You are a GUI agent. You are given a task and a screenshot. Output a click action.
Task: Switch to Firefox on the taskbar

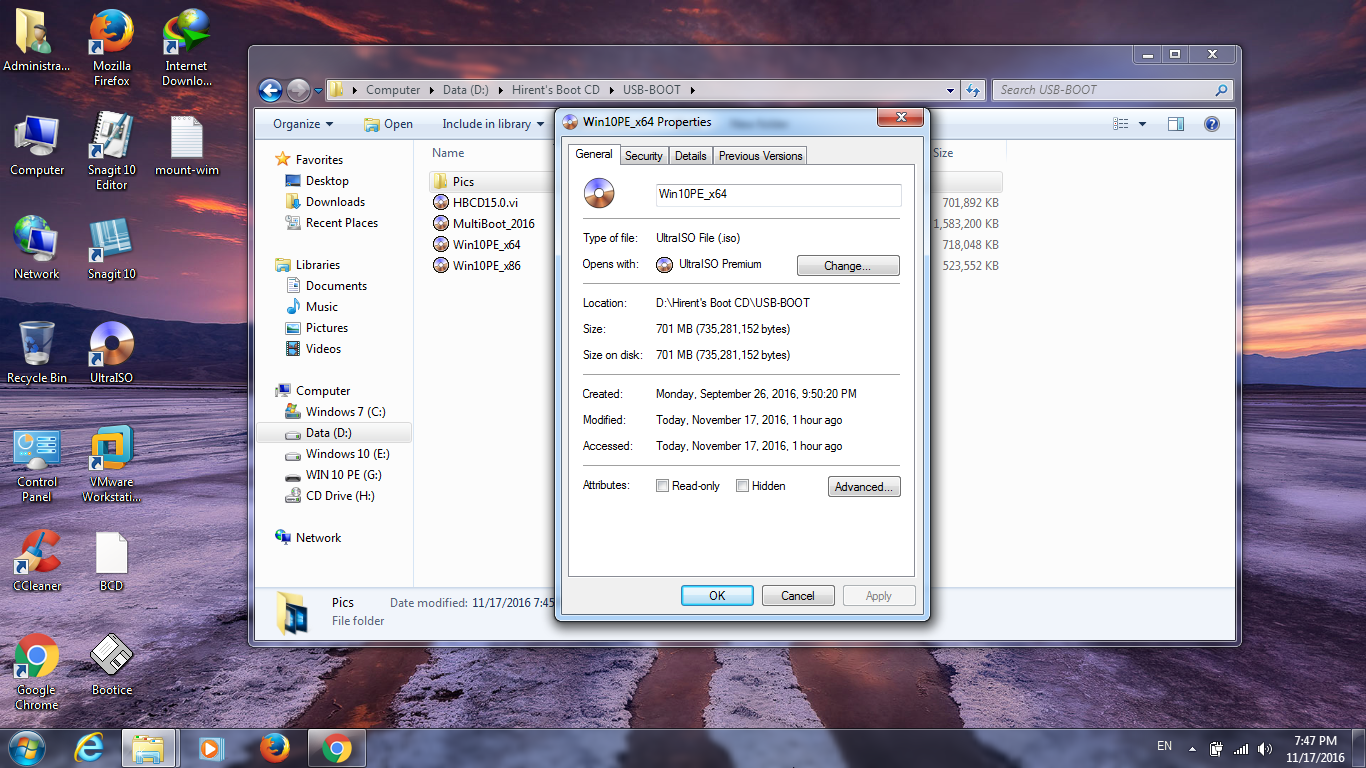tap(274, 748)
